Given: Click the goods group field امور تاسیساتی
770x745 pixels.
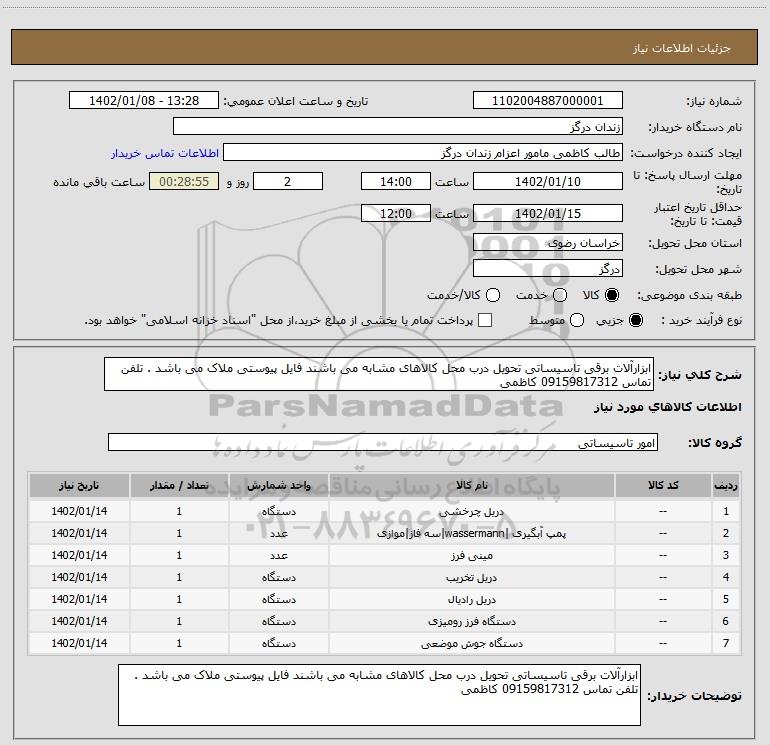Looking at the screenshot, I should 383,442.
